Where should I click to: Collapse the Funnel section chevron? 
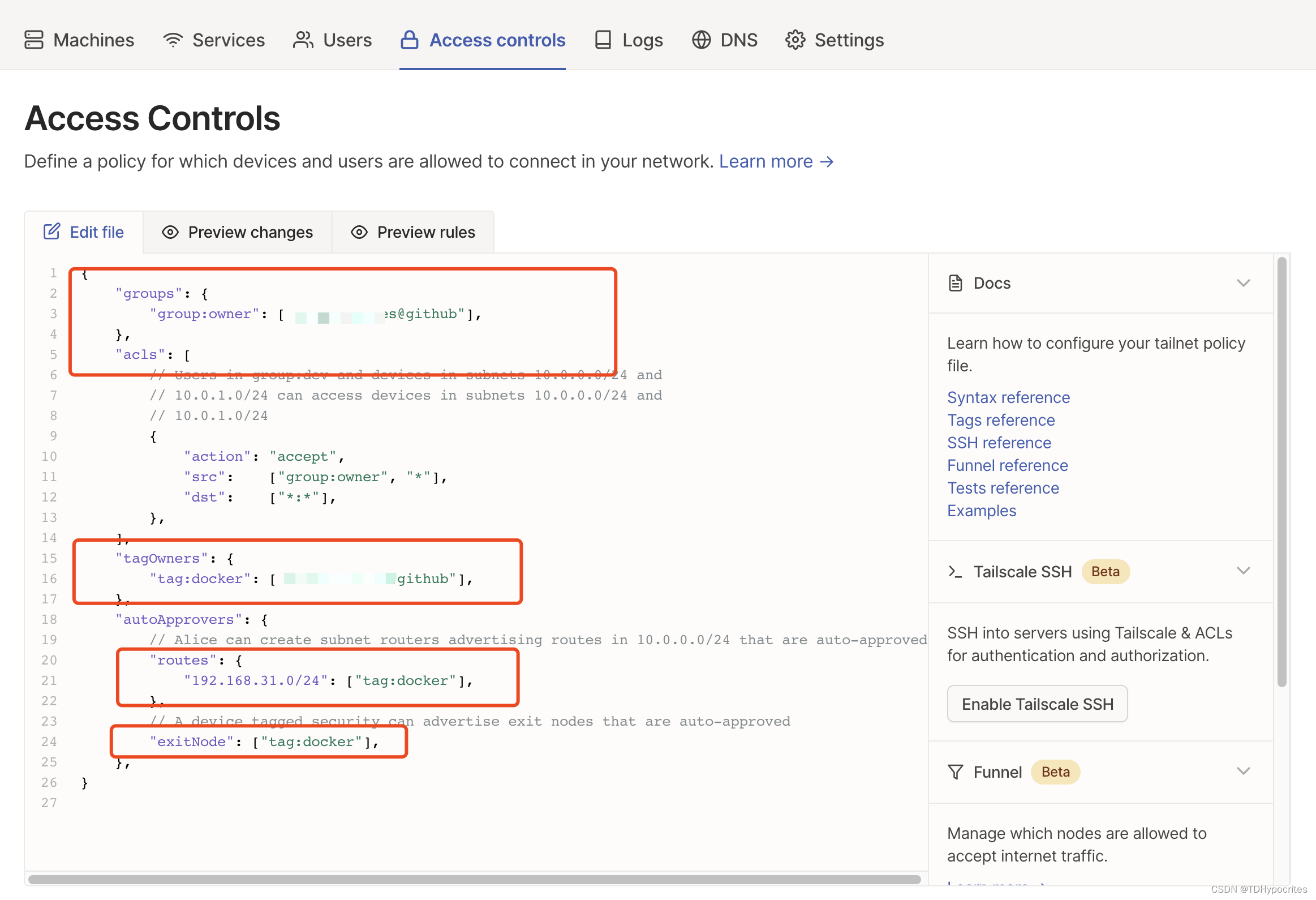click(x=1243, y=771)
